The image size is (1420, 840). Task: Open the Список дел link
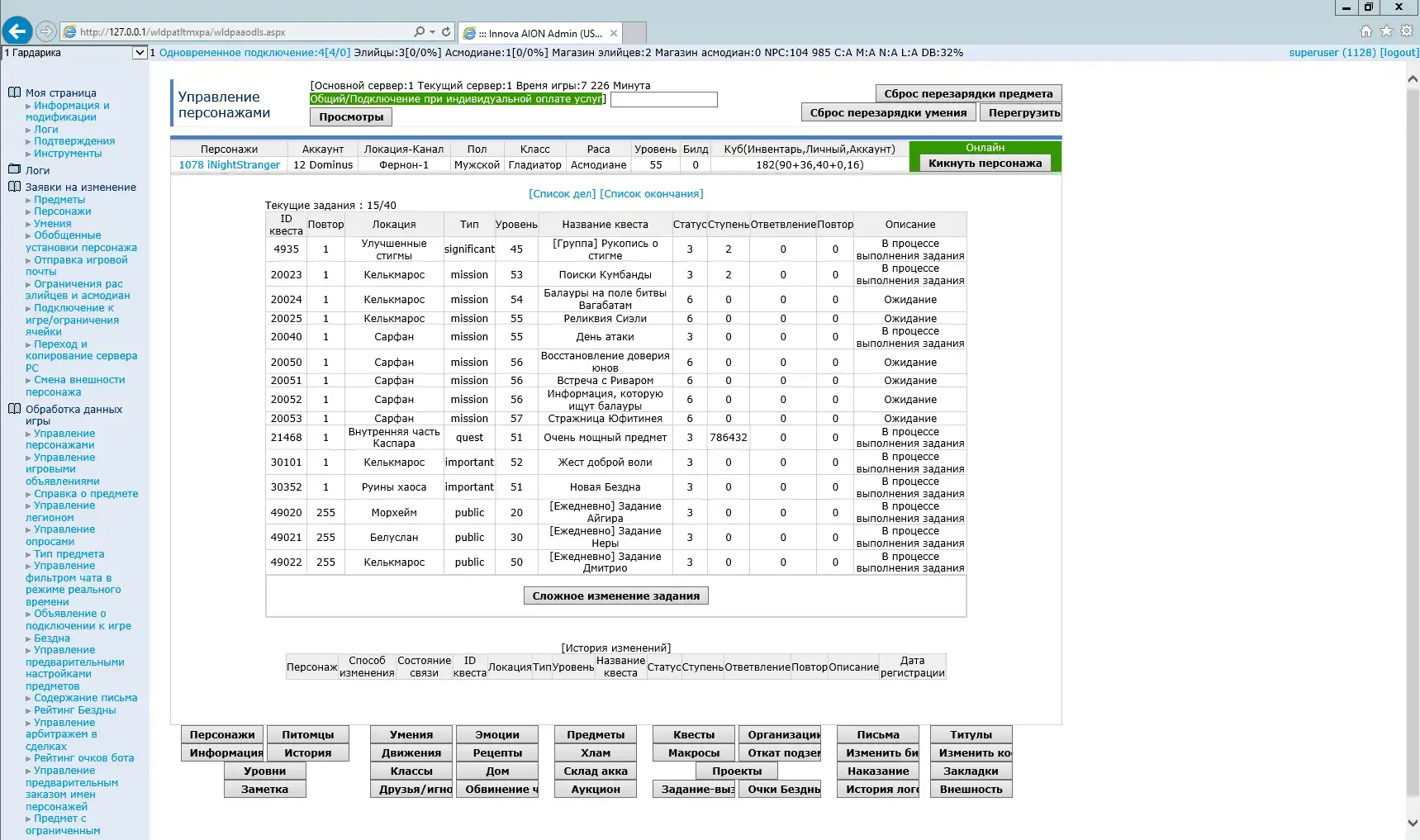(x=563, y=194)
